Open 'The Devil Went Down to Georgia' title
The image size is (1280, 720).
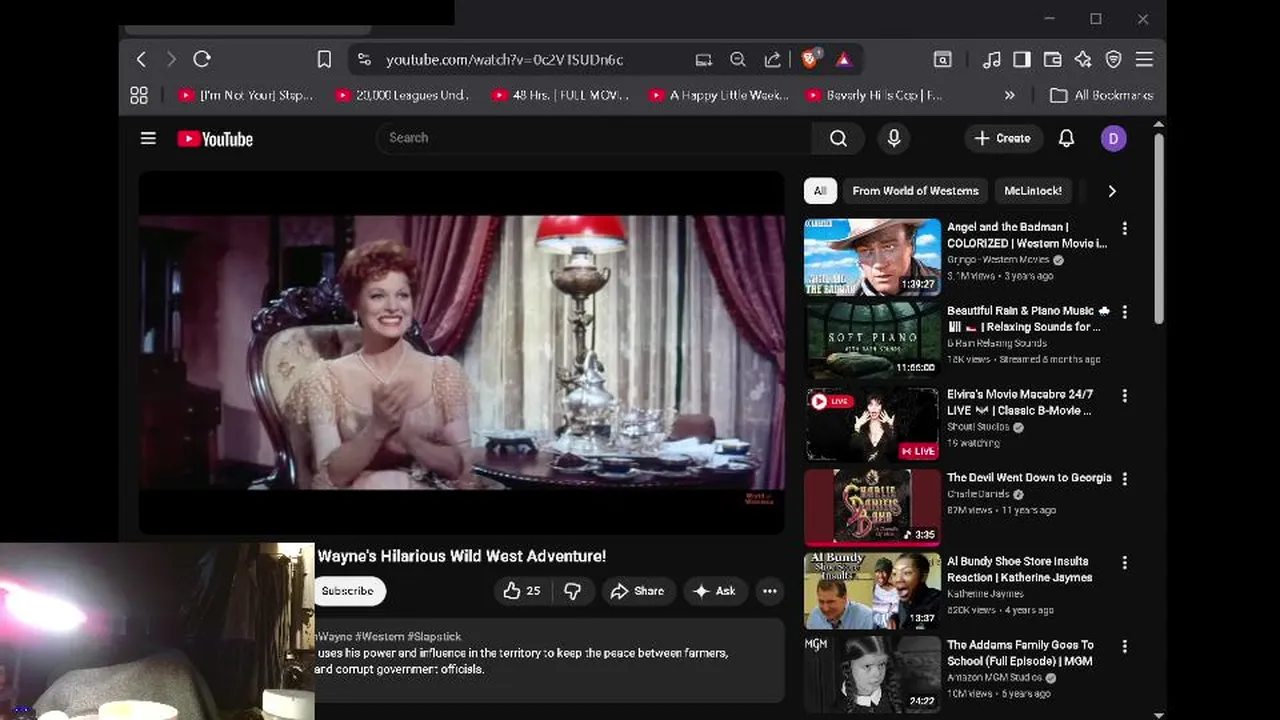(x=1029, y=478)
